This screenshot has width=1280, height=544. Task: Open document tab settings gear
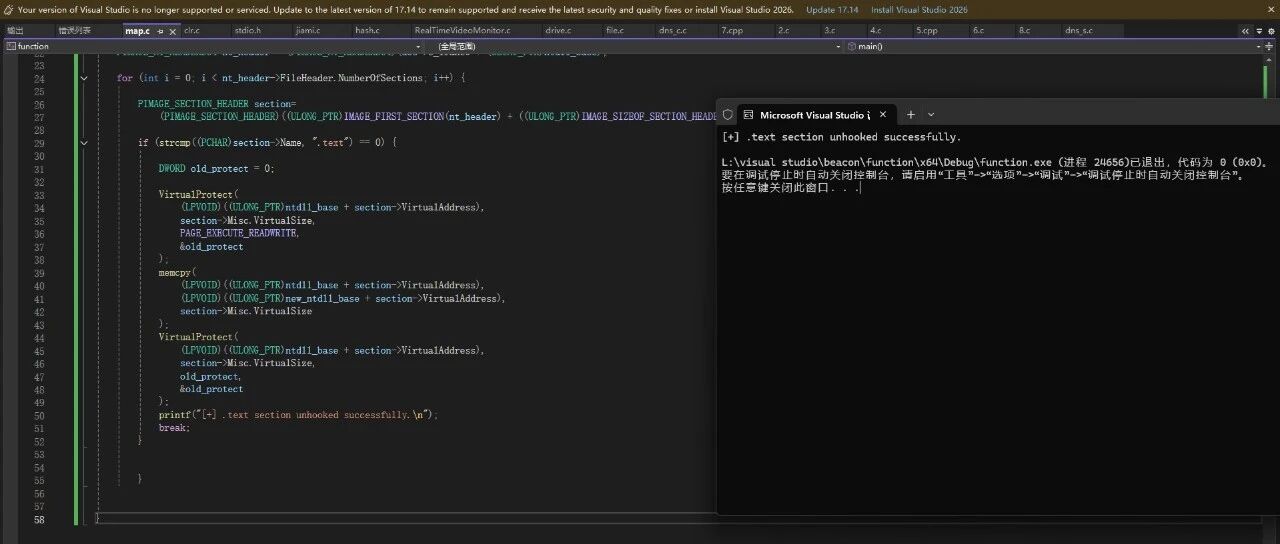pyautogui.click(x=1270, y=31)
